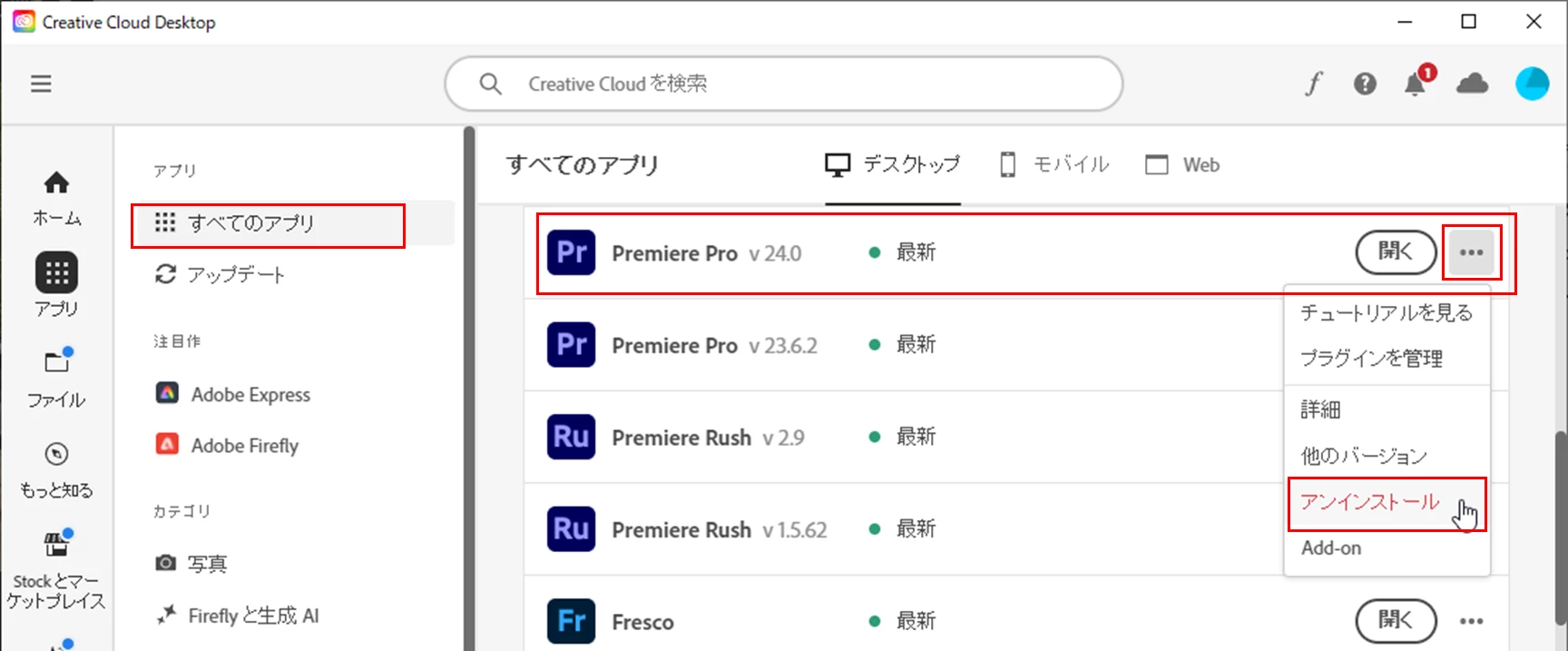Open the Adobe Firefly link
The image size is (1568, 651).
point(245,446)
